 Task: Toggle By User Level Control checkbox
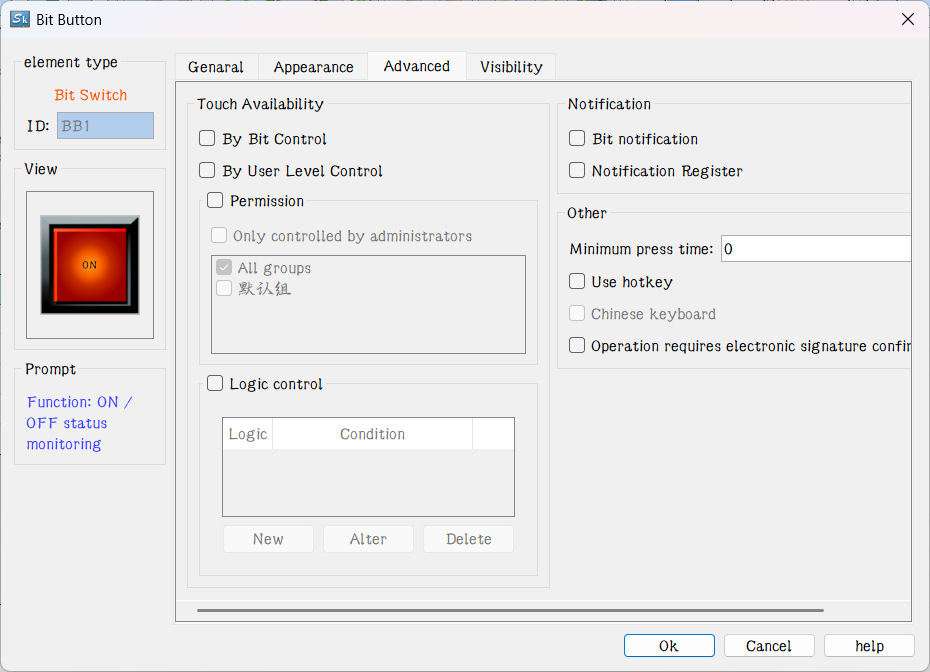coord(208,171)
